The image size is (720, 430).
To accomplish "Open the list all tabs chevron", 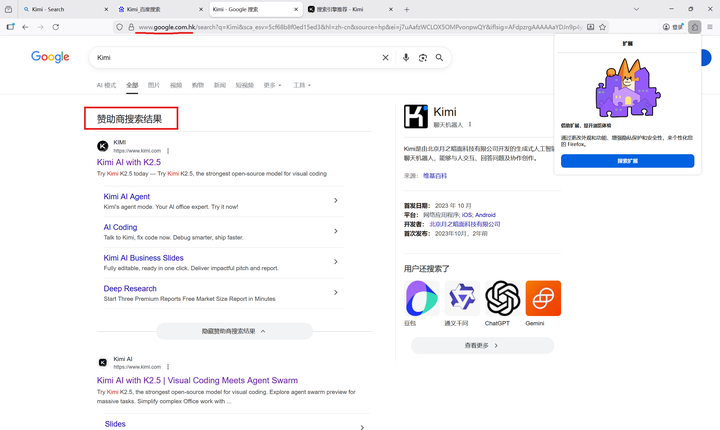I will 636,9.
